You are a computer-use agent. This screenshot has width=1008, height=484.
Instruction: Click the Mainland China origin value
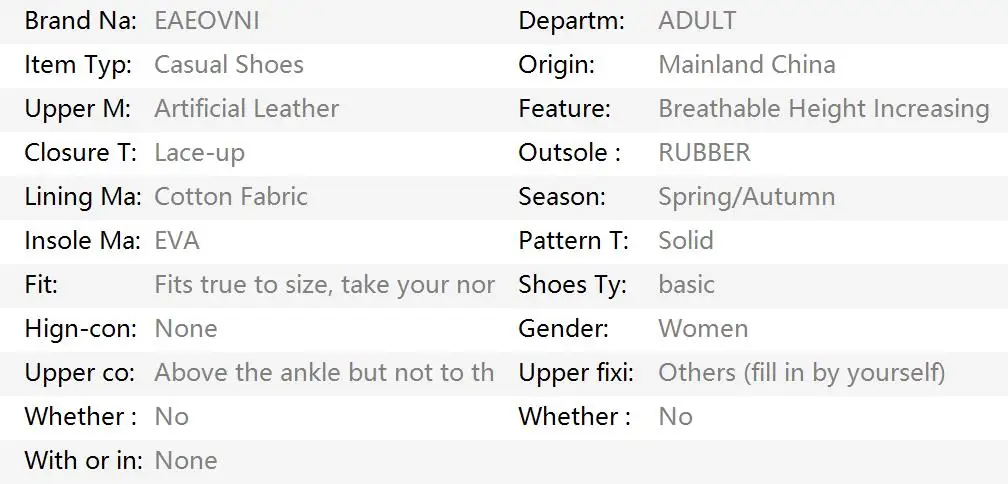746,65
